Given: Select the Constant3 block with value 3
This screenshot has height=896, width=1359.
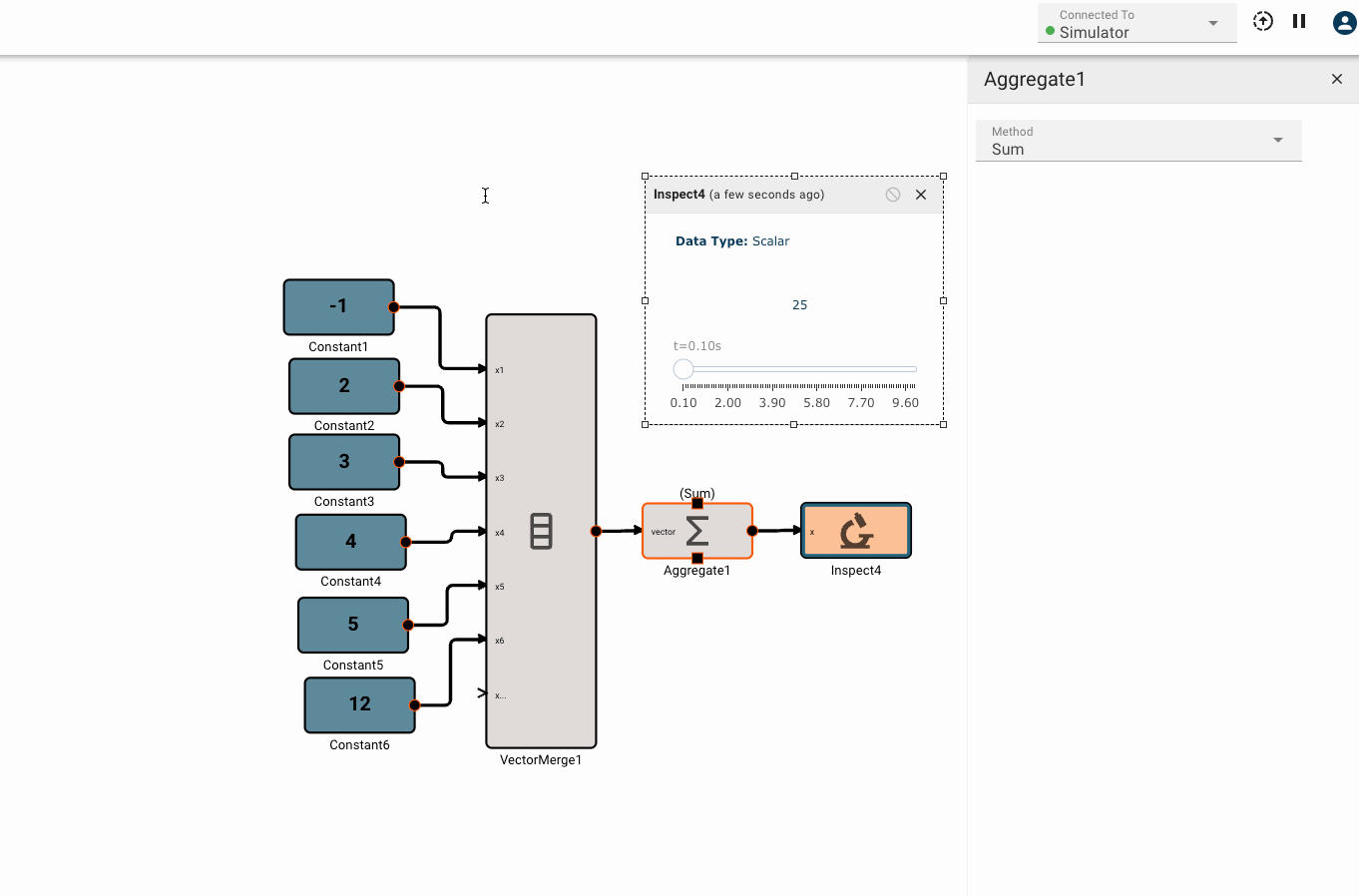Looking at the screenshot, I should [x=344, y=462].
